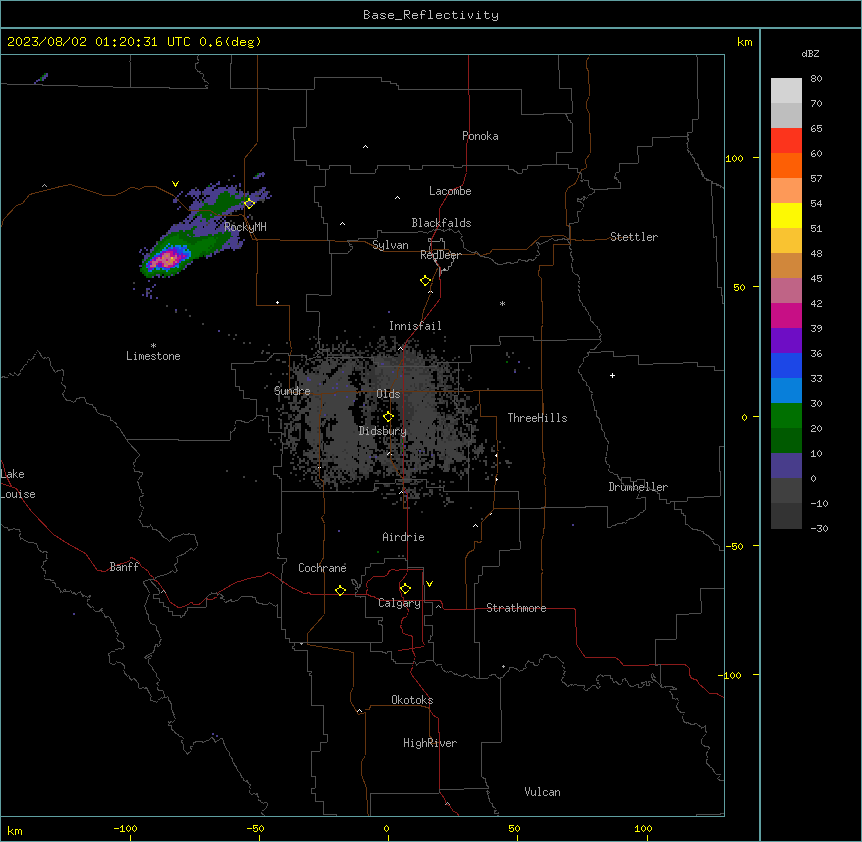Click the Stettler city label
Image resolution: width=862 pixels, height=842 pixels.
pyautogui.click(x=634, y=237)
